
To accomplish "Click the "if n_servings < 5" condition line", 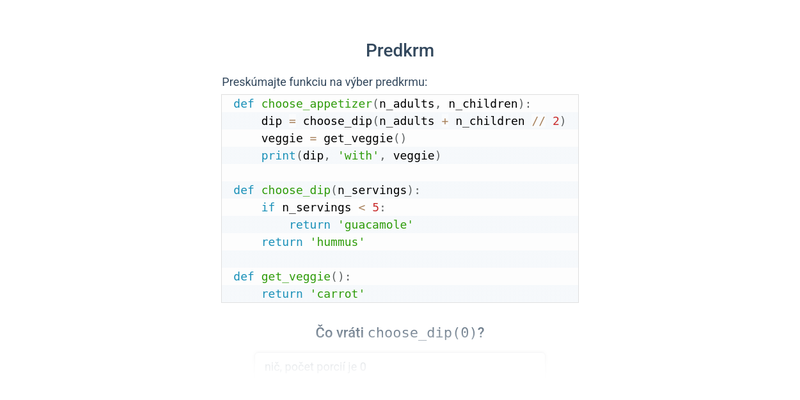I will 323,208.
